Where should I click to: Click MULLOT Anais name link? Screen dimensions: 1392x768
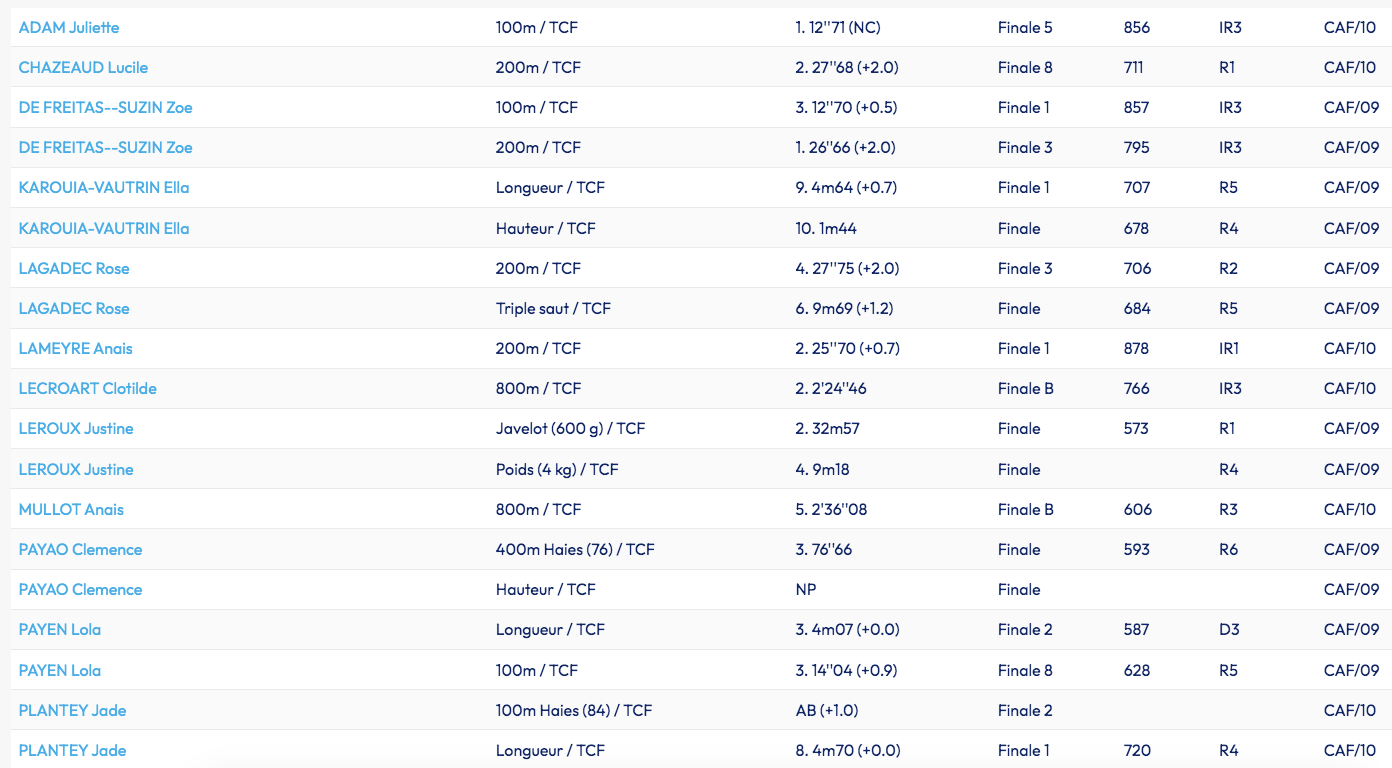(71, 509)
